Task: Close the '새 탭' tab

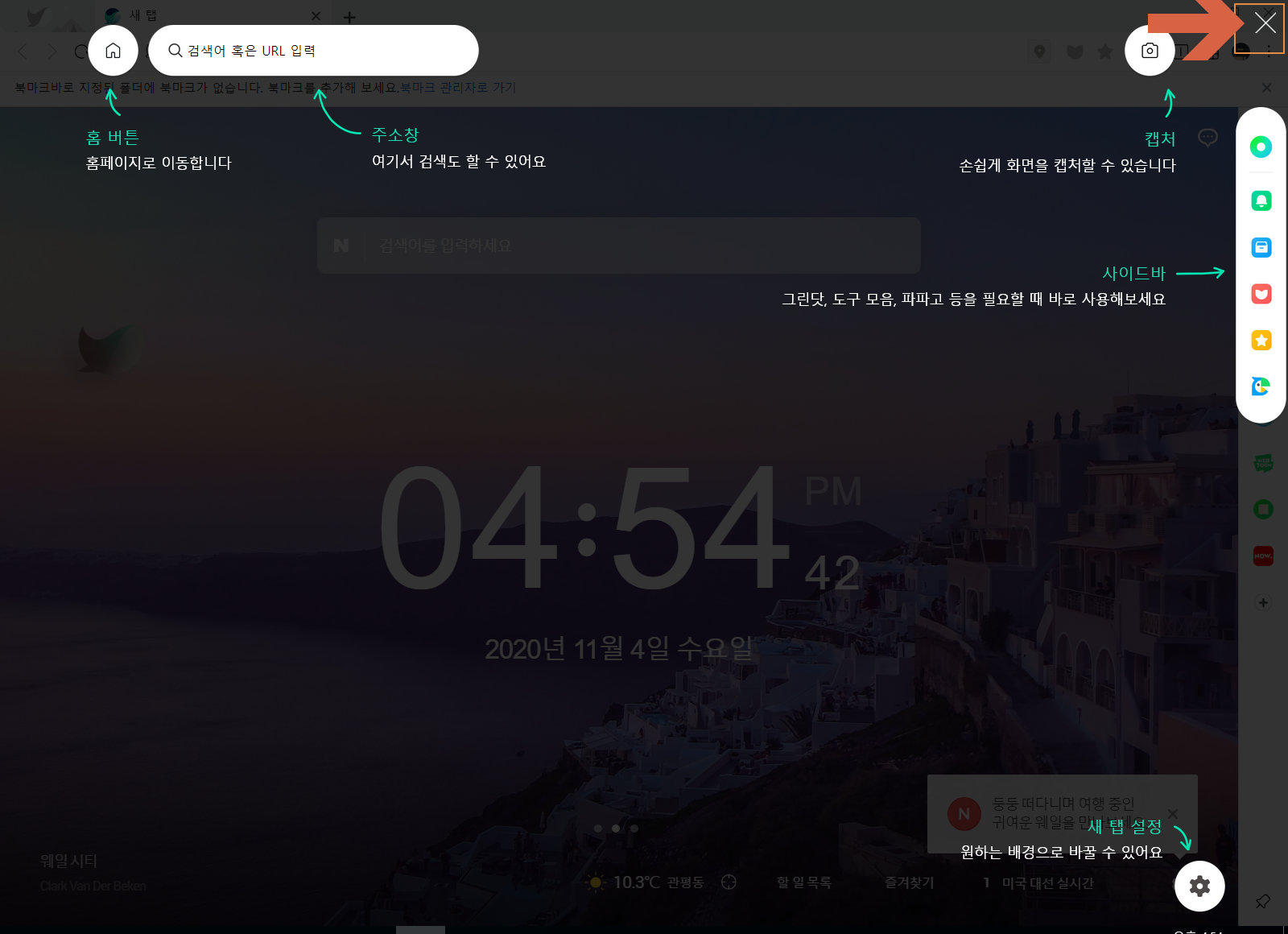Action: click(316, 16)
